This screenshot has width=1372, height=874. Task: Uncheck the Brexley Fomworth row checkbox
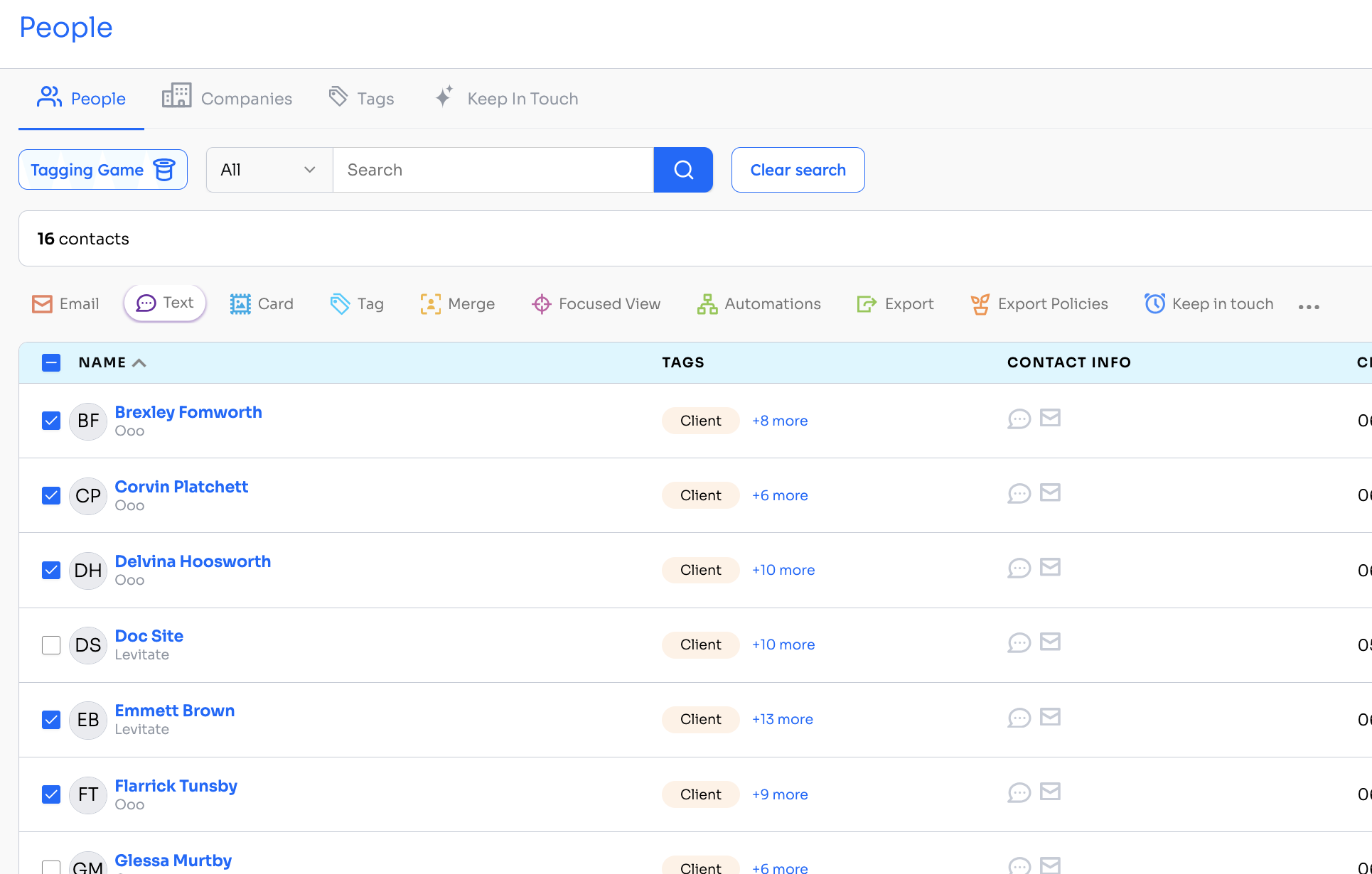coord(51,421)
